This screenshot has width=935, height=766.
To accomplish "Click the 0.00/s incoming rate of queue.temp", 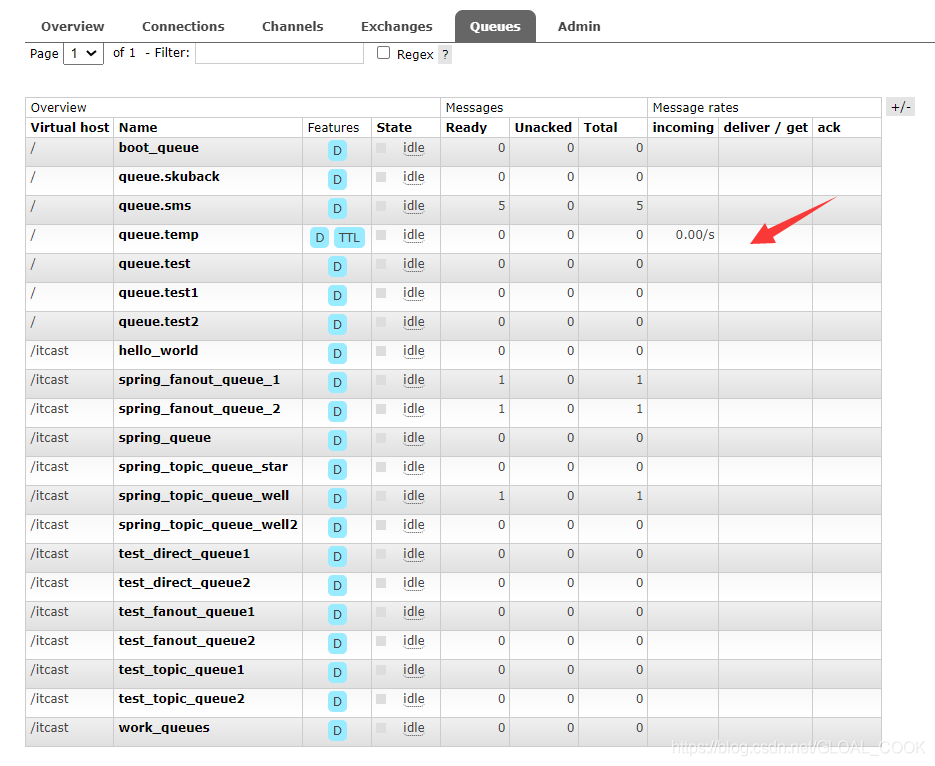I will 695,235.
